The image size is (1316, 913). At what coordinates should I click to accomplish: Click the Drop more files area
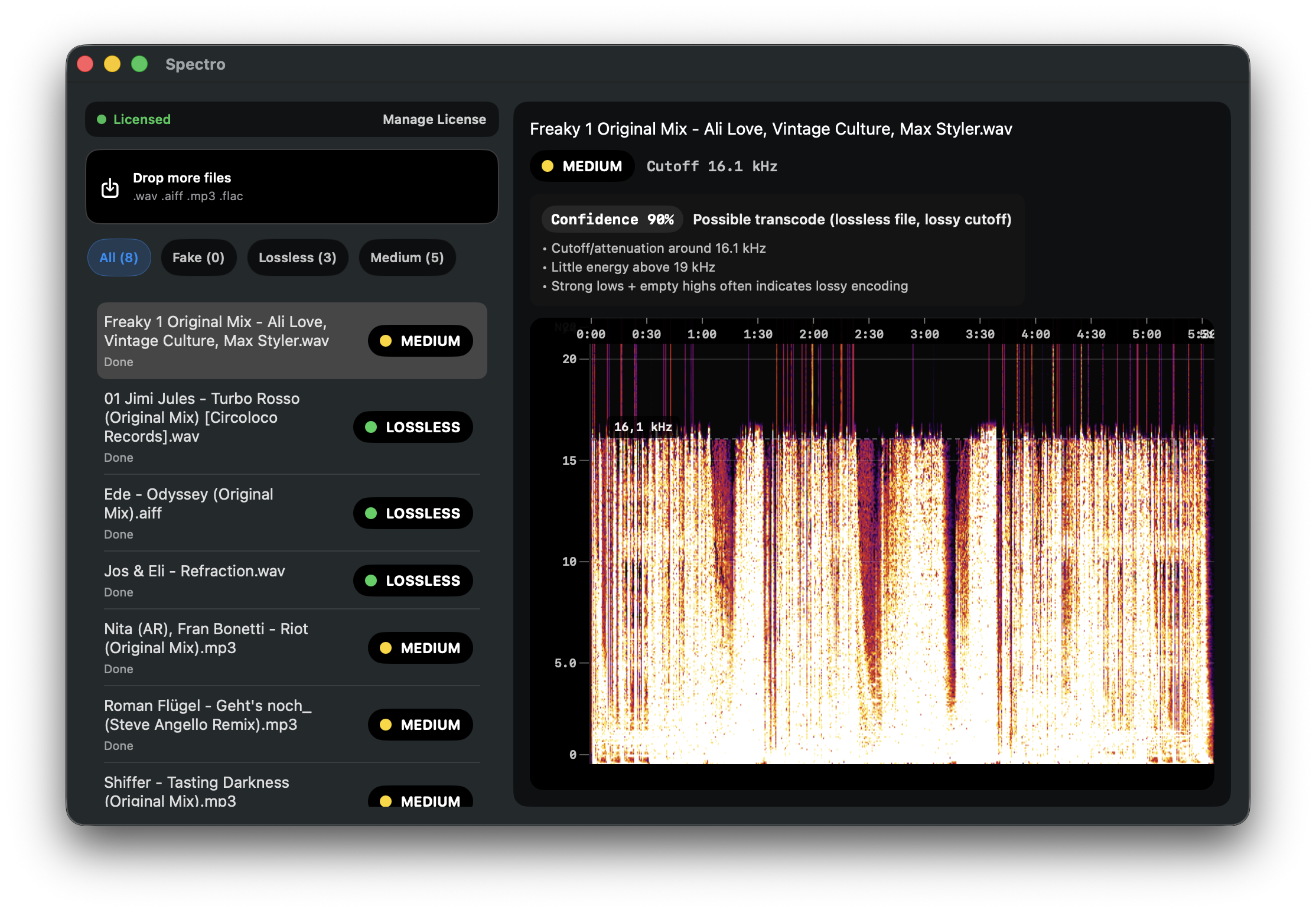[x=292, y=187]
